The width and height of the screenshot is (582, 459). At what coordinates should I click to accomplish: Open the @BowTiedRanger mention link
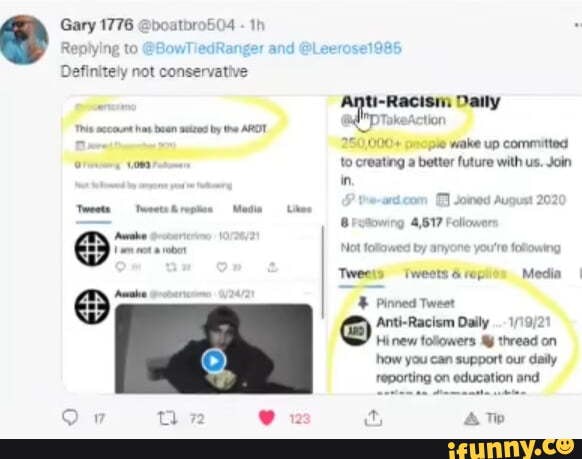(203, 48)
